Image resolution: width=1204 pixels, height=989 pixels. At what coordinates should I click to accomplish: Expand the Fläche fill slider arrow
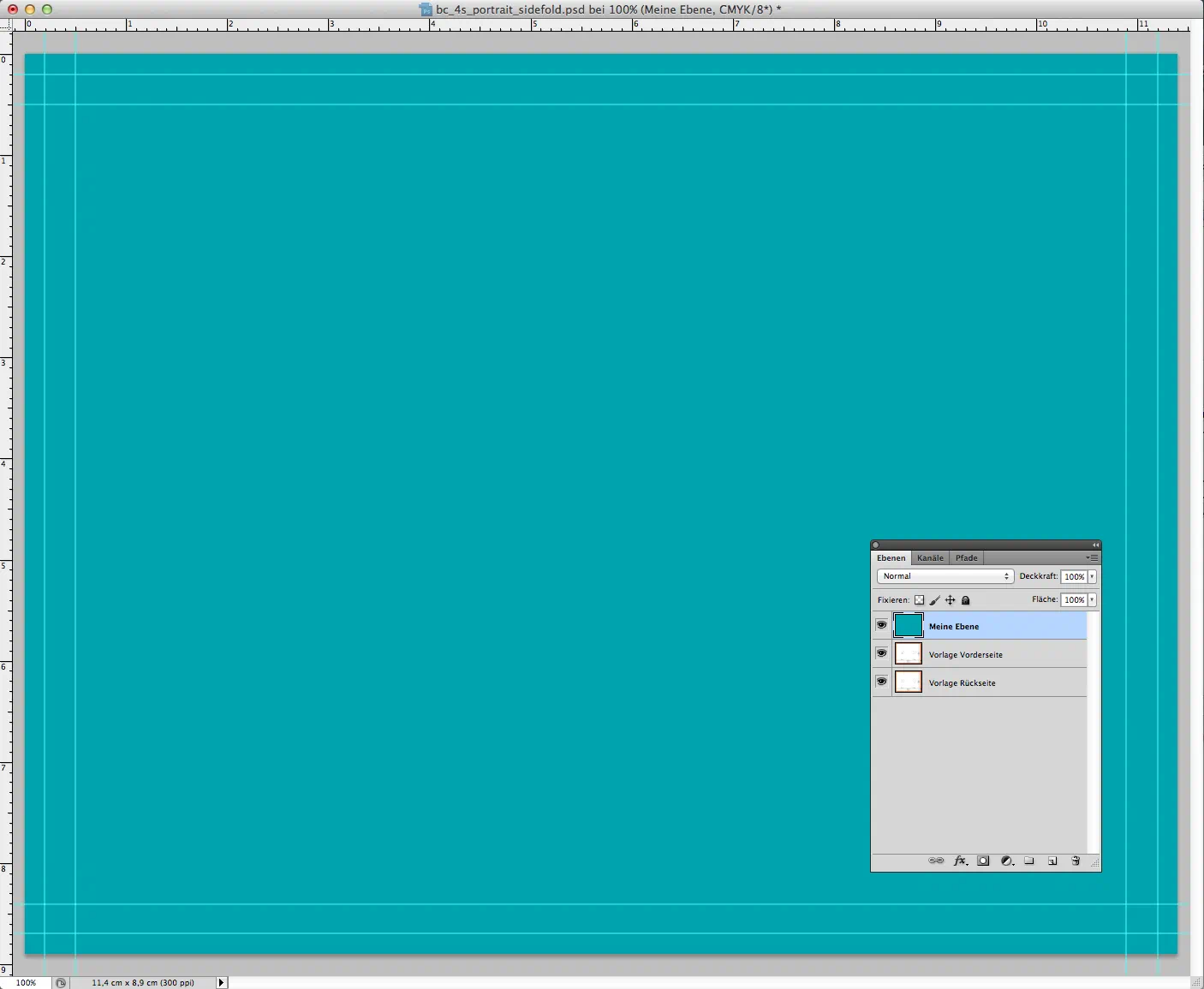[x=1092, y=599]
